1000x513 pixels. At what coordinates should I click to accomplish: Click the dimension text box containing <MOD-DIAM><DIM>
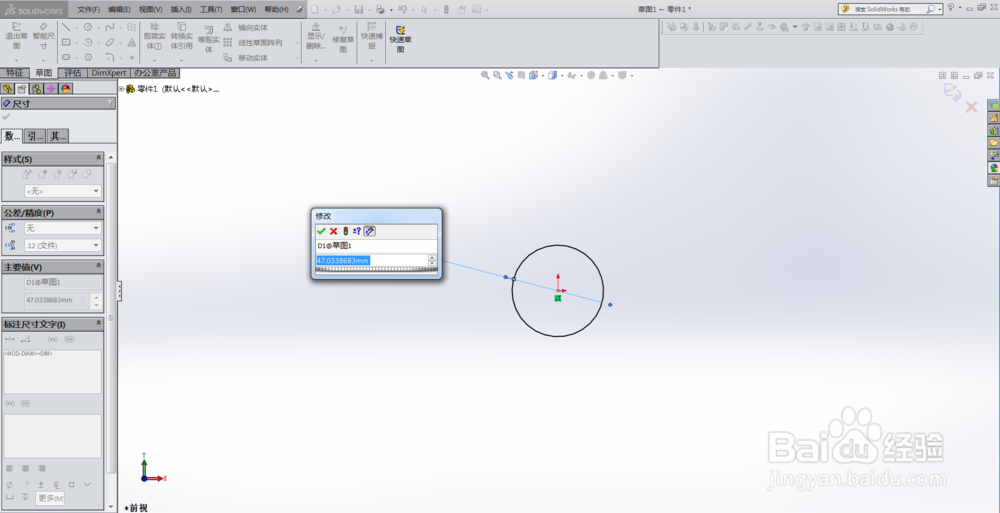click(x=52, y=371)
